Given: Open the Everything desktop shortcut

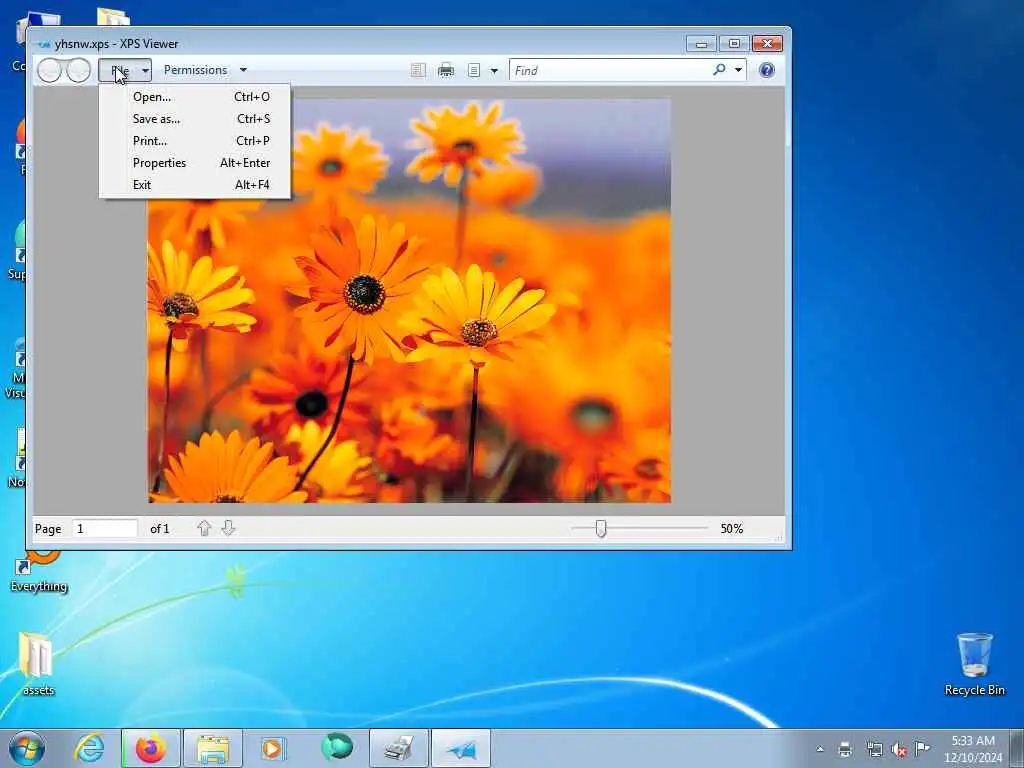Looking at the screenshot, I should [x=39, y=571].
